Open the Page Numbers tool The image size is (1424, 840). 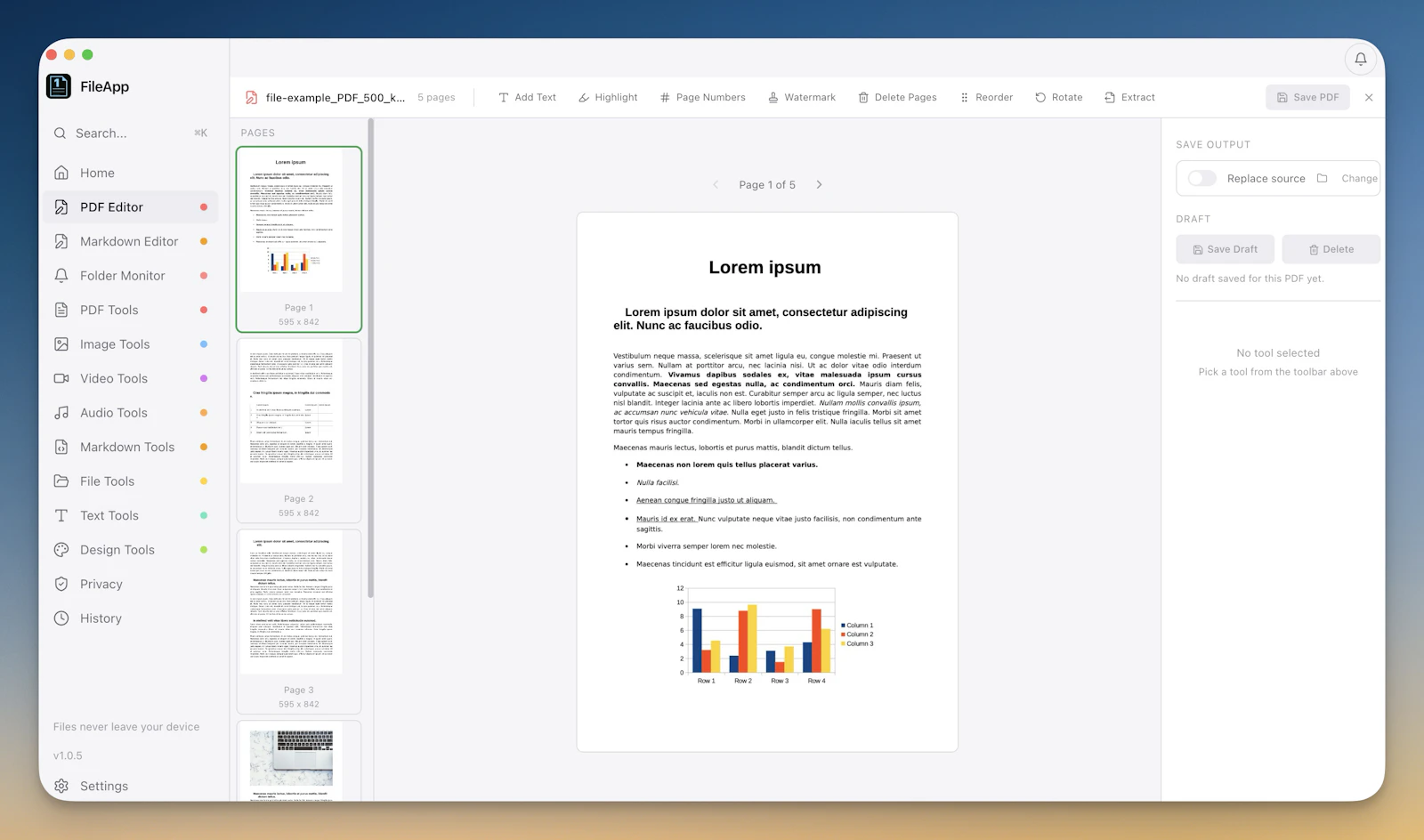[x=702, y=98]
